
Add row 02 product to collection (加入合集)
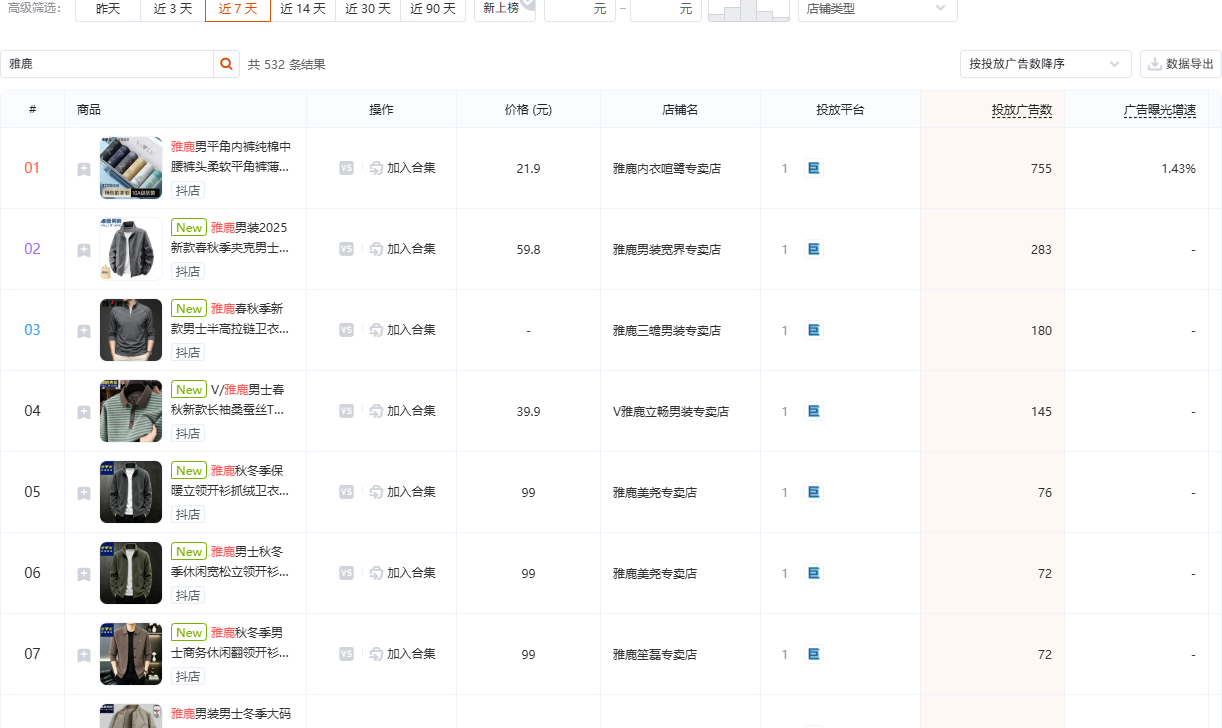[403, 249]
